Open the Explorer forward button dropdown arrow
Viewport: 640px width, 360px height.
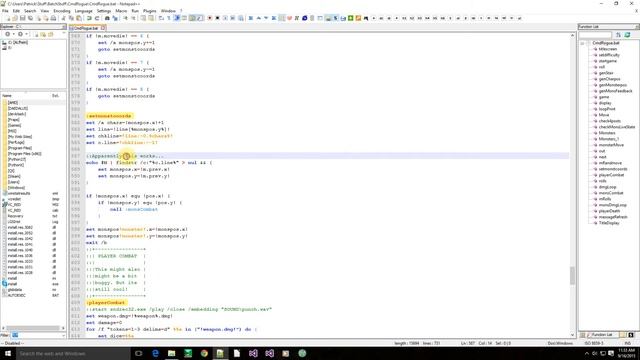26,35
